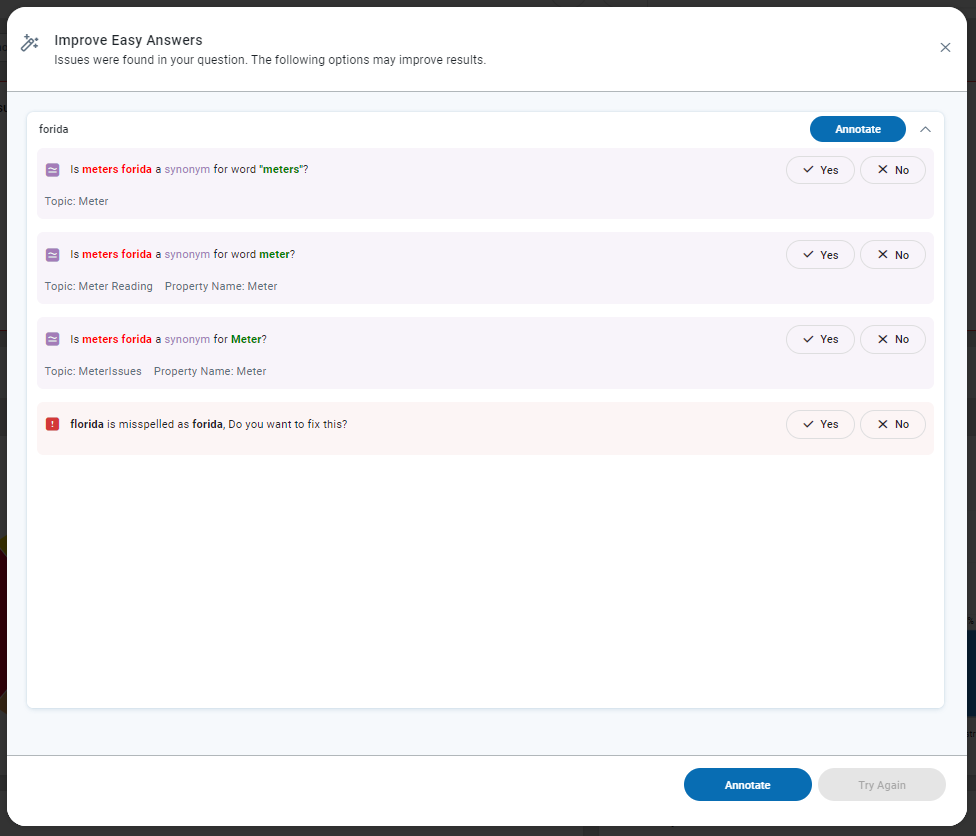Reject synonym for Topic: Meter with No

coord(892,170)
